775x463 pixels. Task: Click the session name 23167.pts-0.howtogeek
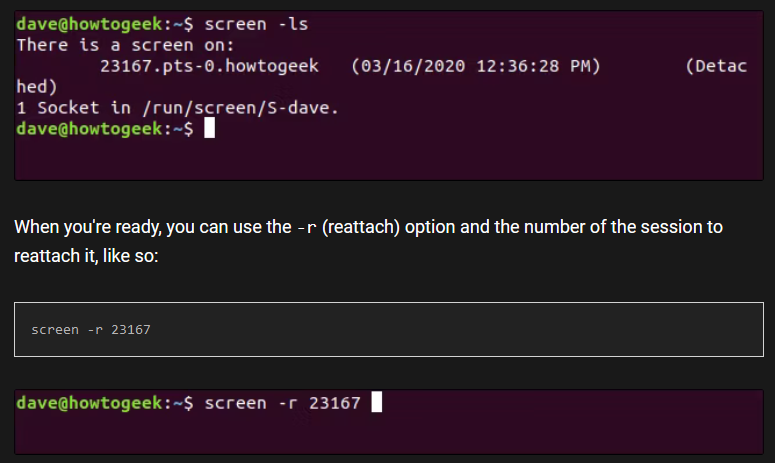pyautogui.click(x=210, y=66)
